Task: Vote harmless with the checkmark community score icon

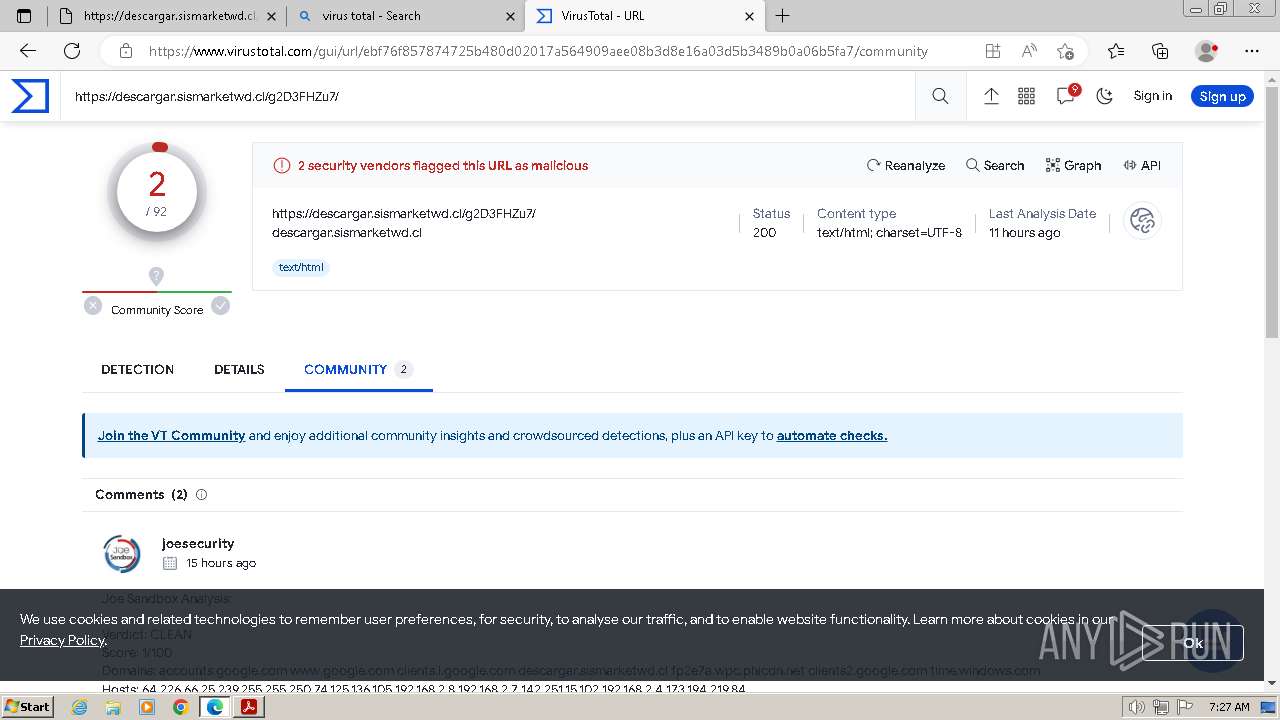Action: coord(221,306)
